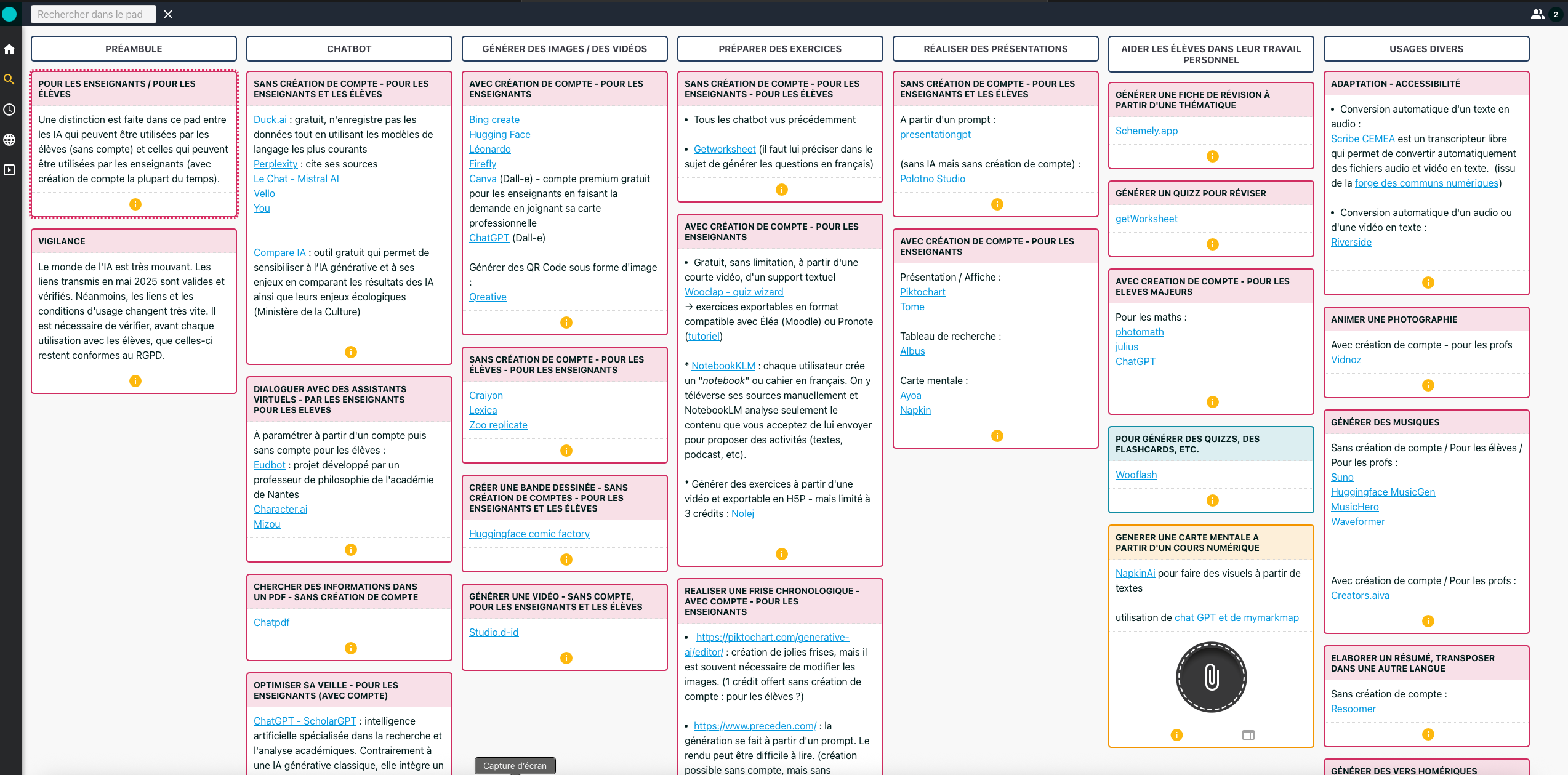Open info icon on Vigilance card
This screenshot has width=1568, height=775.
click(x=135, y=381)
